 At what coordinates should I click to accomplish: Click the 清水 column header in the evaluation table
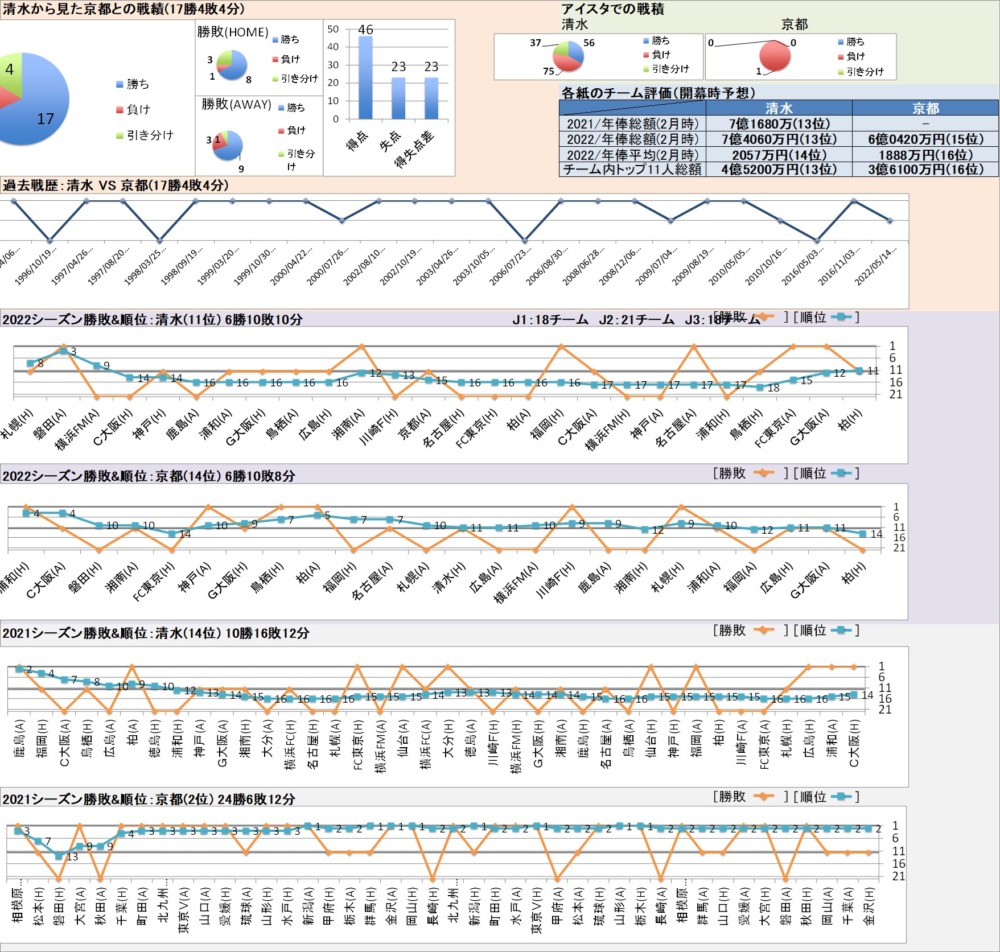pyautogui.click(x=778, y=108)
